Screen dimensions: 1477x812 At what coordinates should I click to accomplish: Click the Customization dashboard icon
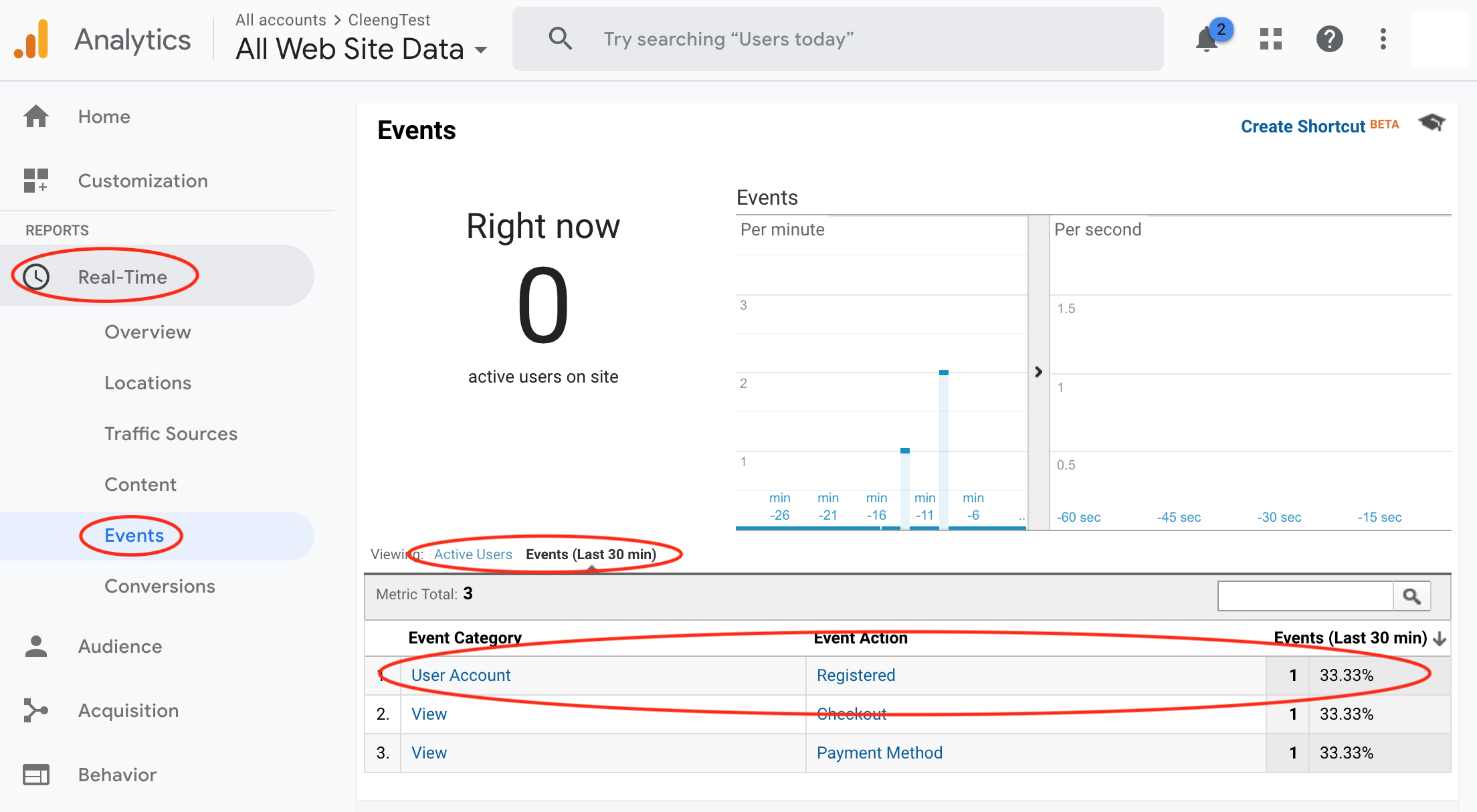[36, 181]
